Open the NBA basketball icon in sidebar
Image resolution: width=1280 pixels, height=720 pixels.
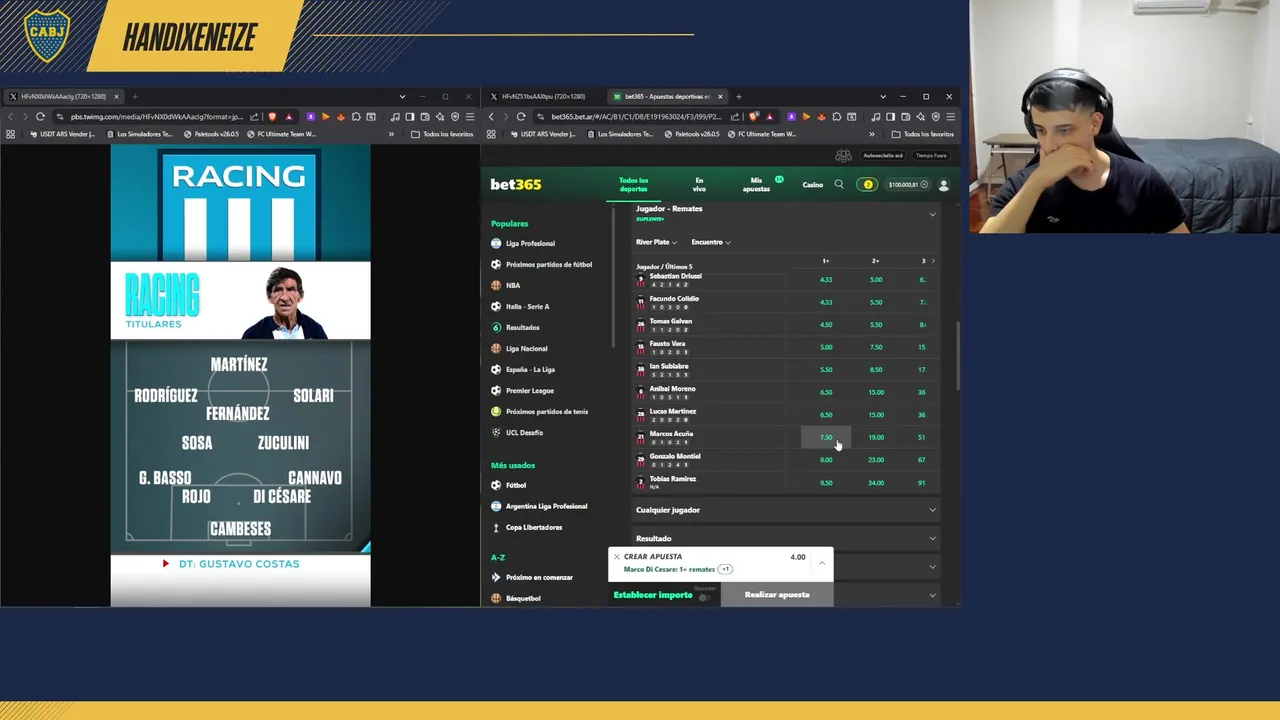point(496,285)
